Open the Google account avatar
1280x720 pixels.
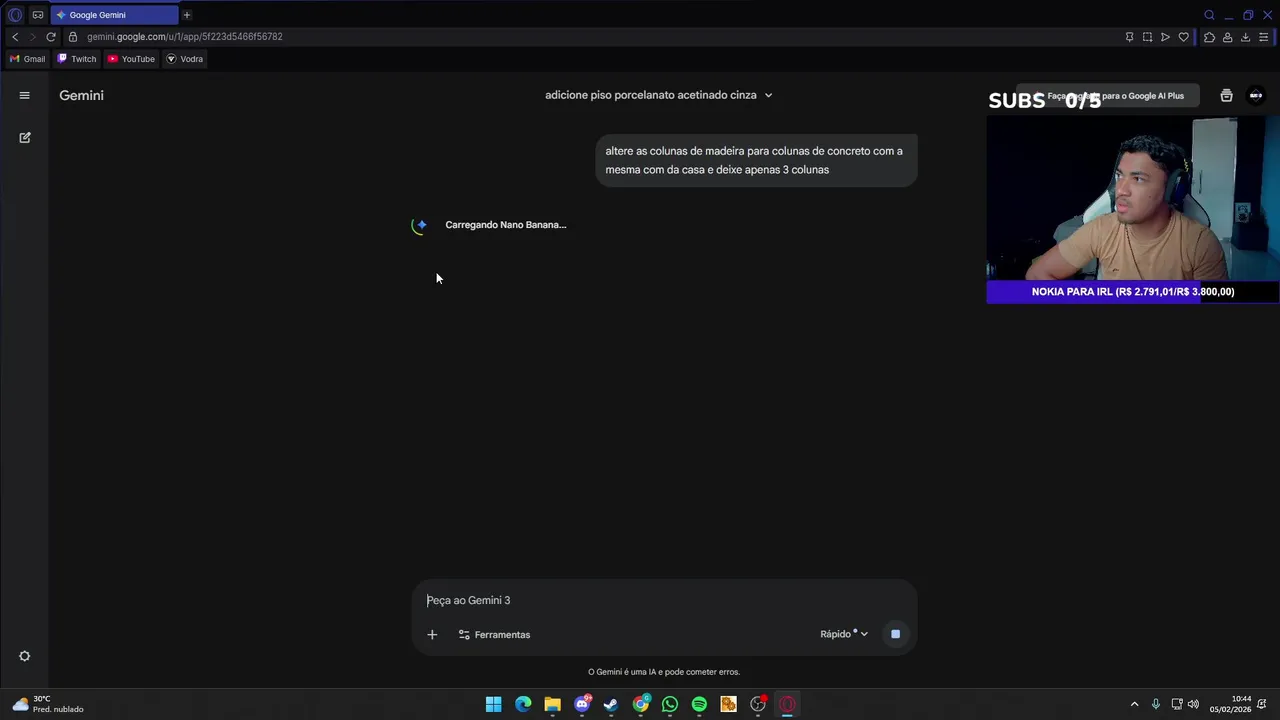point(1256,95)
